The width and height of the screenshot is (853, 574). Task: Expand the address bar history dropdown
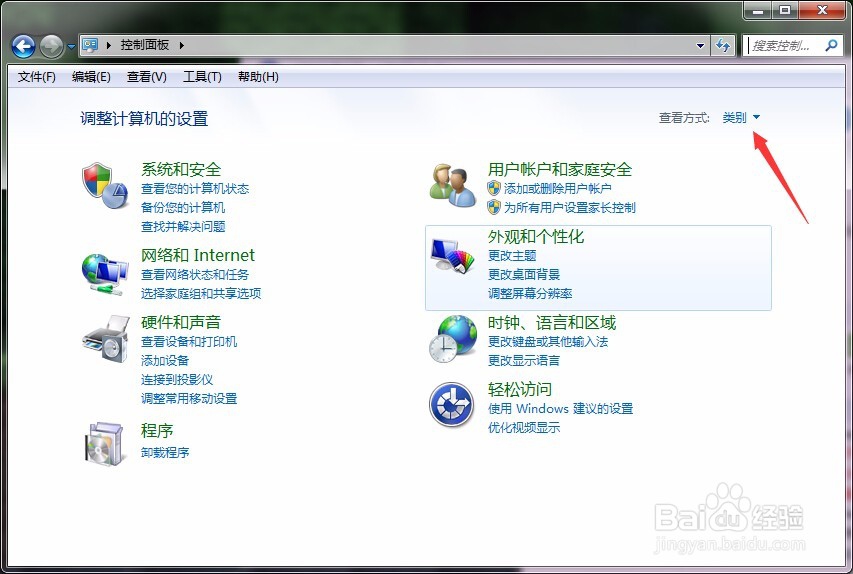pos(700,46)
